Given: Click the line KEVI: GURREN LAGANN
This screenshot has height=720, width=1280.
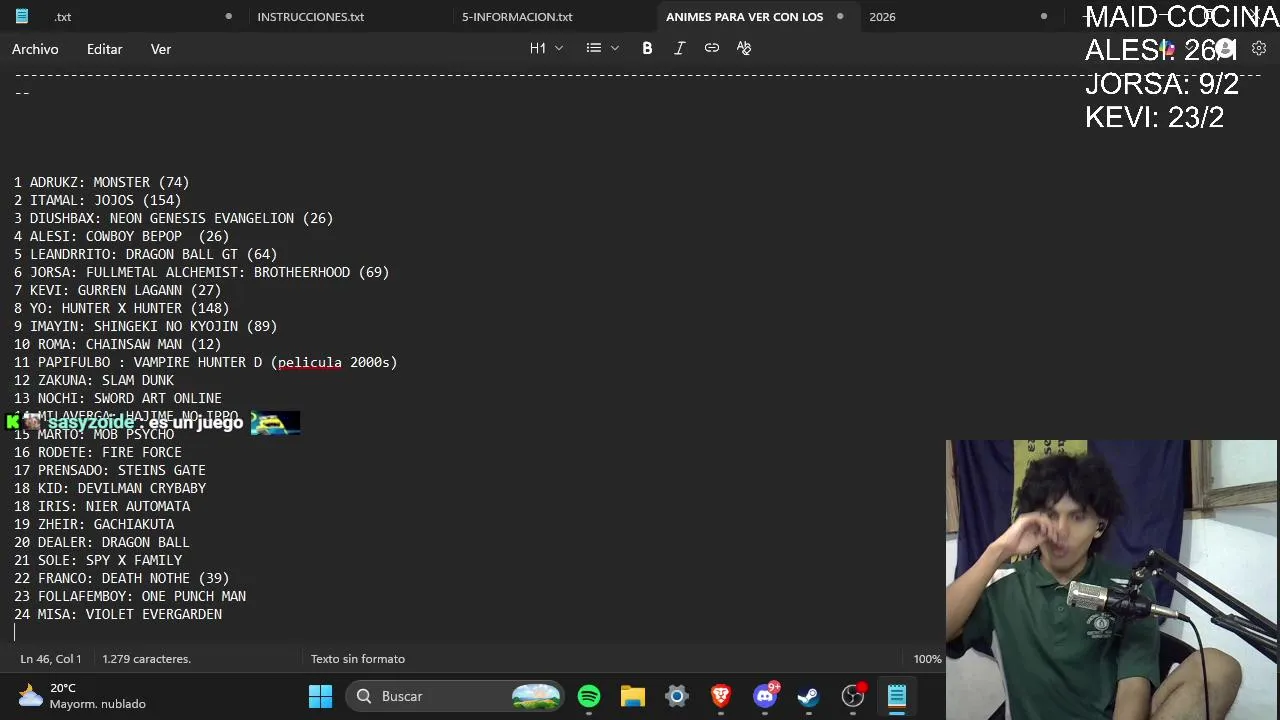Looking at the screenshot, I should point(117,290).
